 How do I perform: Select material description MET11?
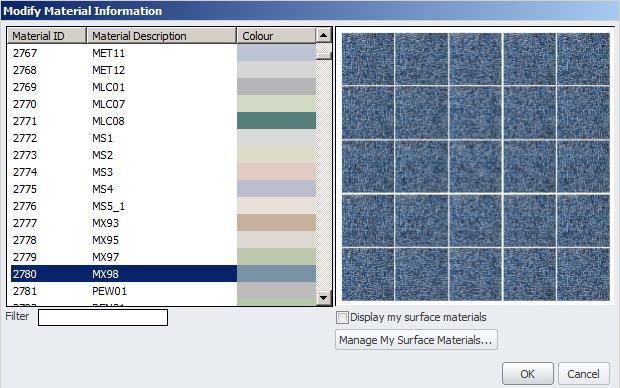[x=108, y=53]
